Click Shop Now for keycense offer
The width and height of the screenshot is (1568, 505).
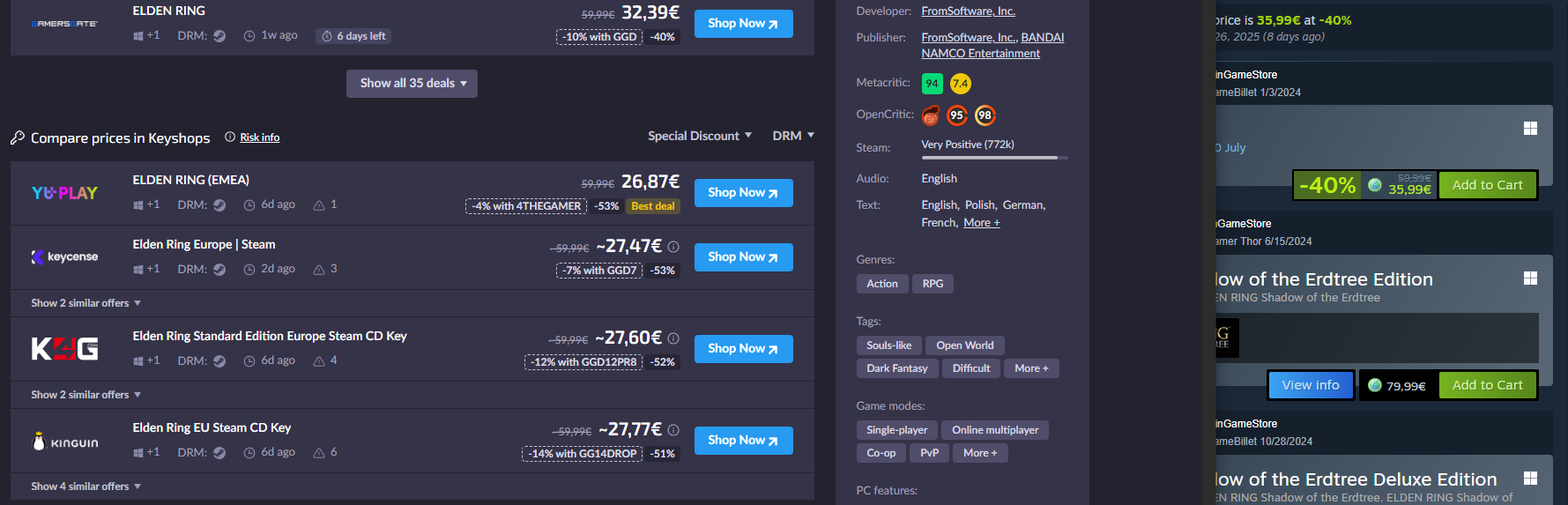743,257
